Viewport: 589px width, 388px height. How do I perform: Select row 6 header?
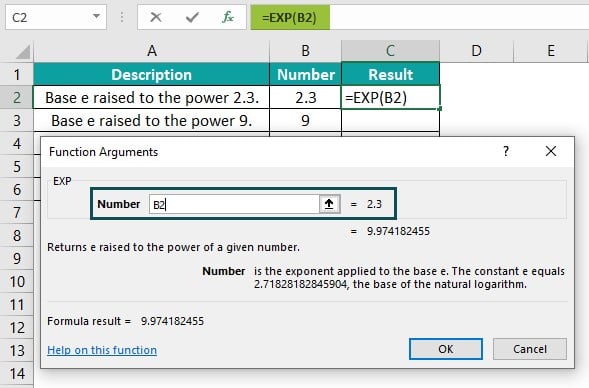[x=17, y=189]
